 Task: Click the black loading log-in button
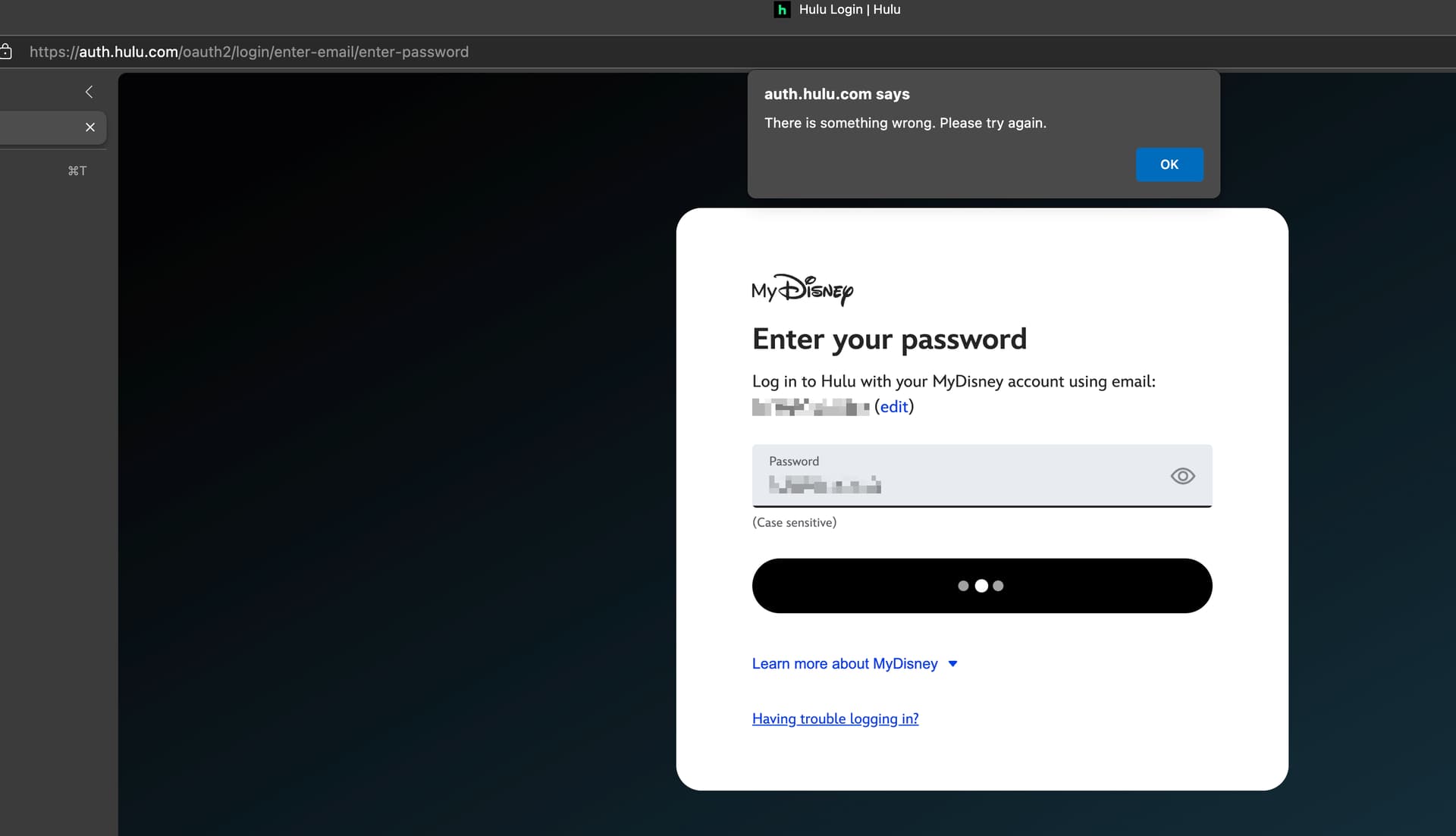coord(981,586)
